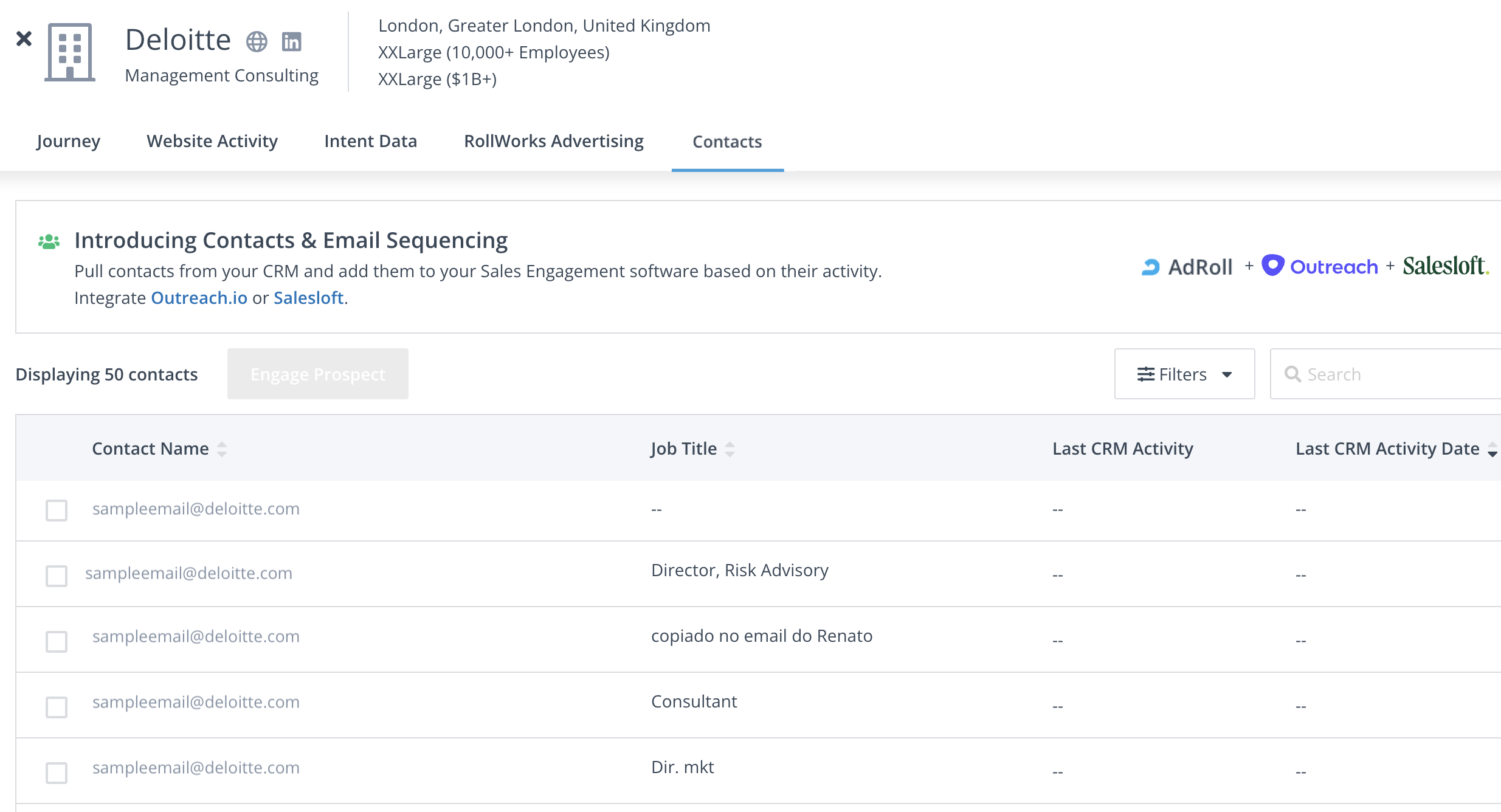The image size is (1501, 812).
Task: Check the Director, Risk Advisory contact
Action: click(x=57, y=576)
